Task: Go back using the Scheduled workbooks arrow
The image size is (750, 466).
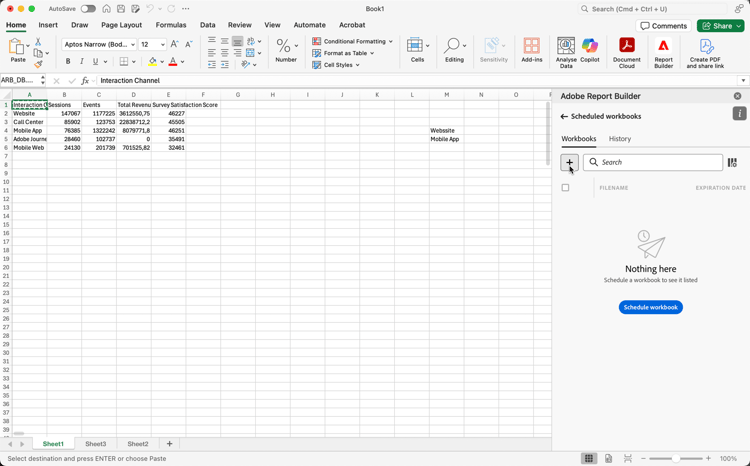Action: point(564,116)
